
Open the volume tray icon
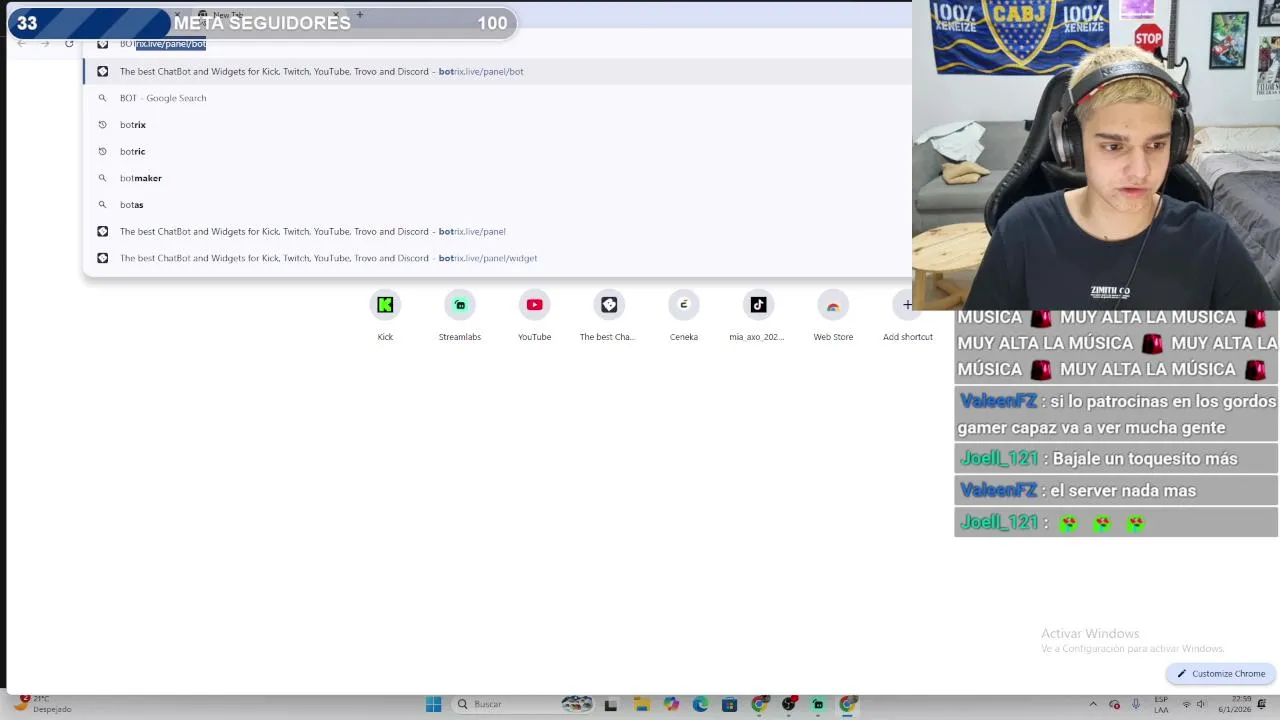pos(1201,704)
